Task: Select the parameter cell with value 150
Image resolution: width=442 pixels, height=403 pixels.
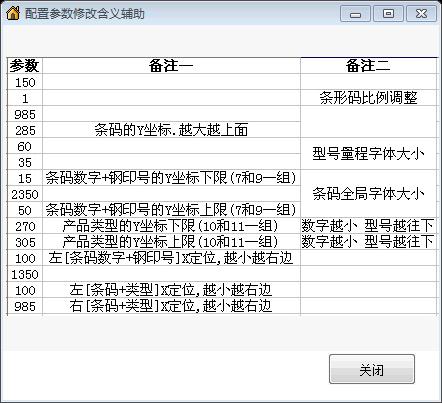Action: tap(25, 82)
